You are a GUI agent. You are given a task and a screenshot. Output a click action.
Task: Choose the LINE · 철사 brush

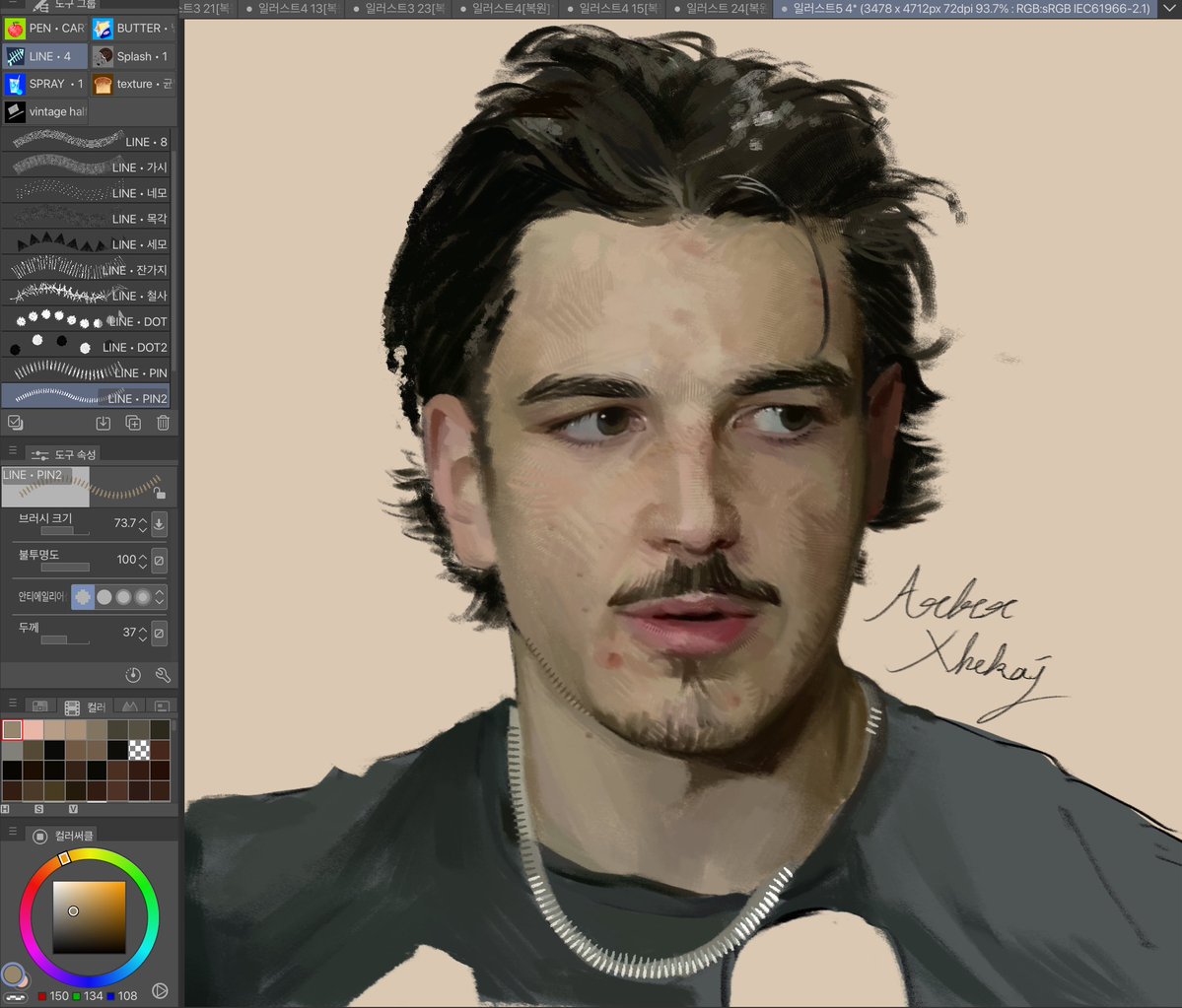[86, 295]
